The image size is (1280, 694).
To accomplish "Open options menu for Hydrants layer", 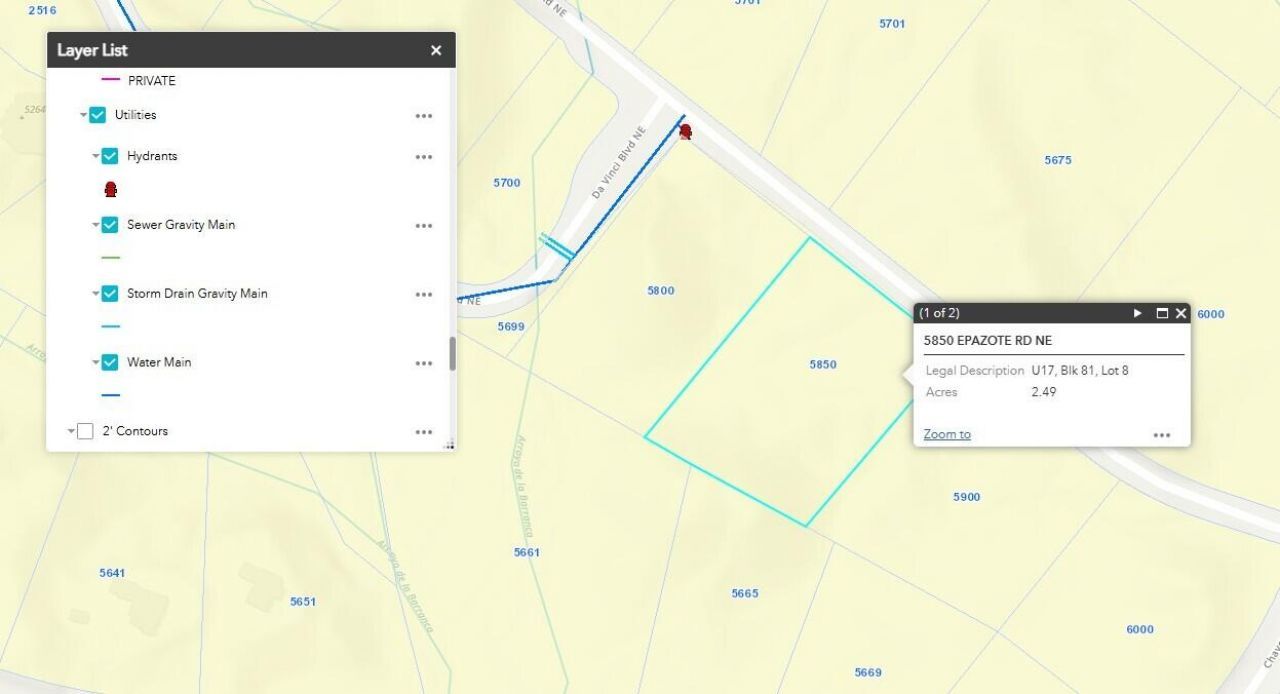I will pyautogui.click(x=424, y=157).
